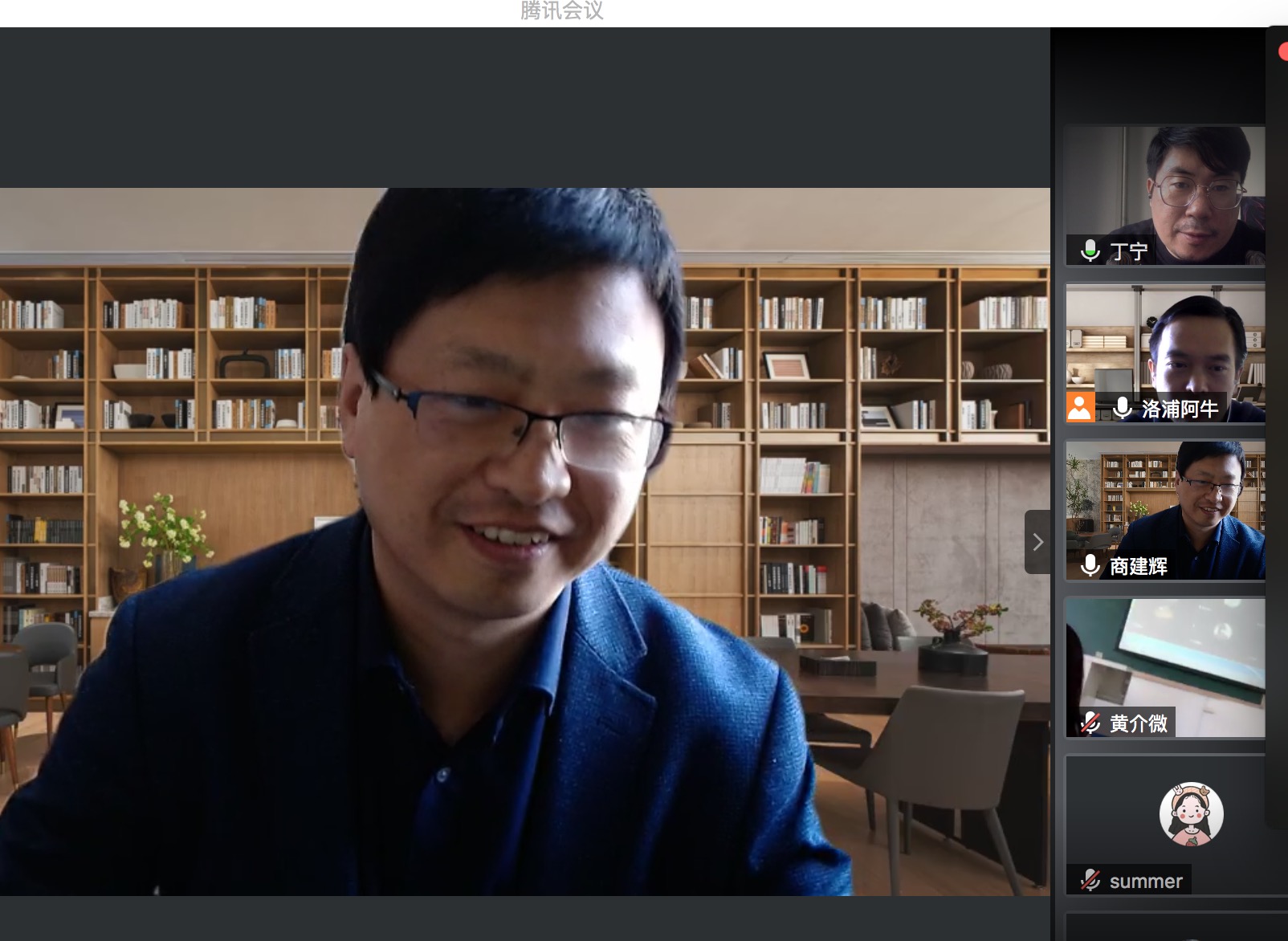Click the 洛浦阿牛 name label
The width and height of the screenshot is (1288, 941).
pos(1180,409)
